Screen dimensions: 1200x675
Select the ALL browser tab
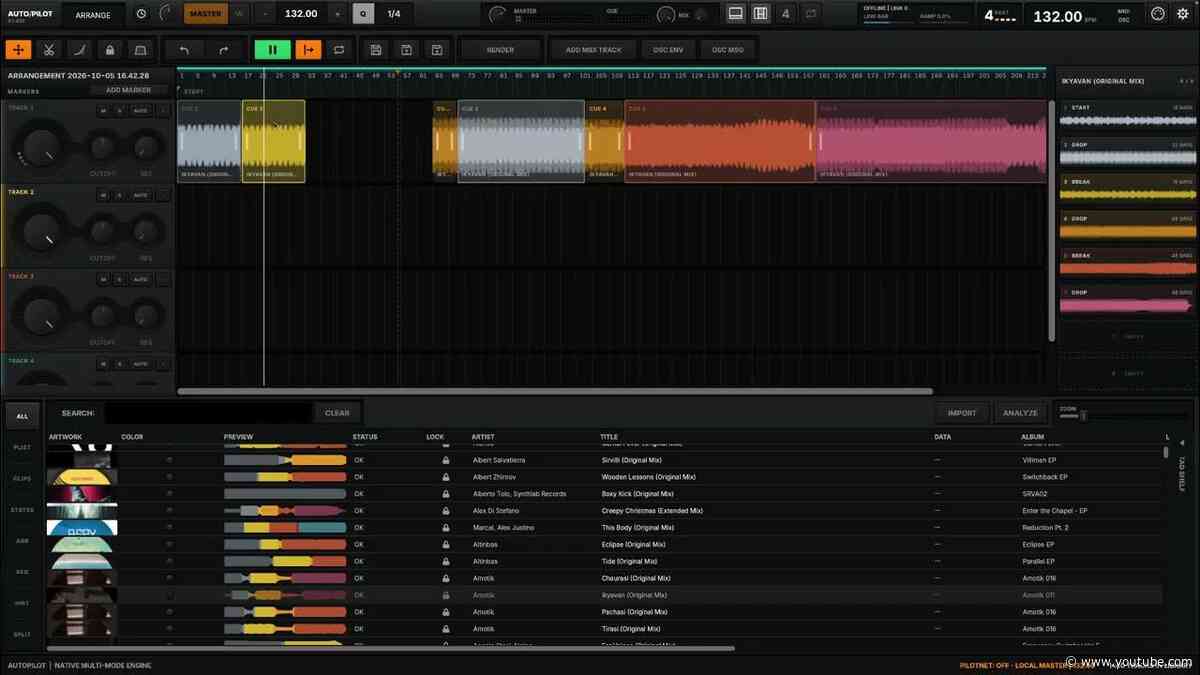[22, 415]
